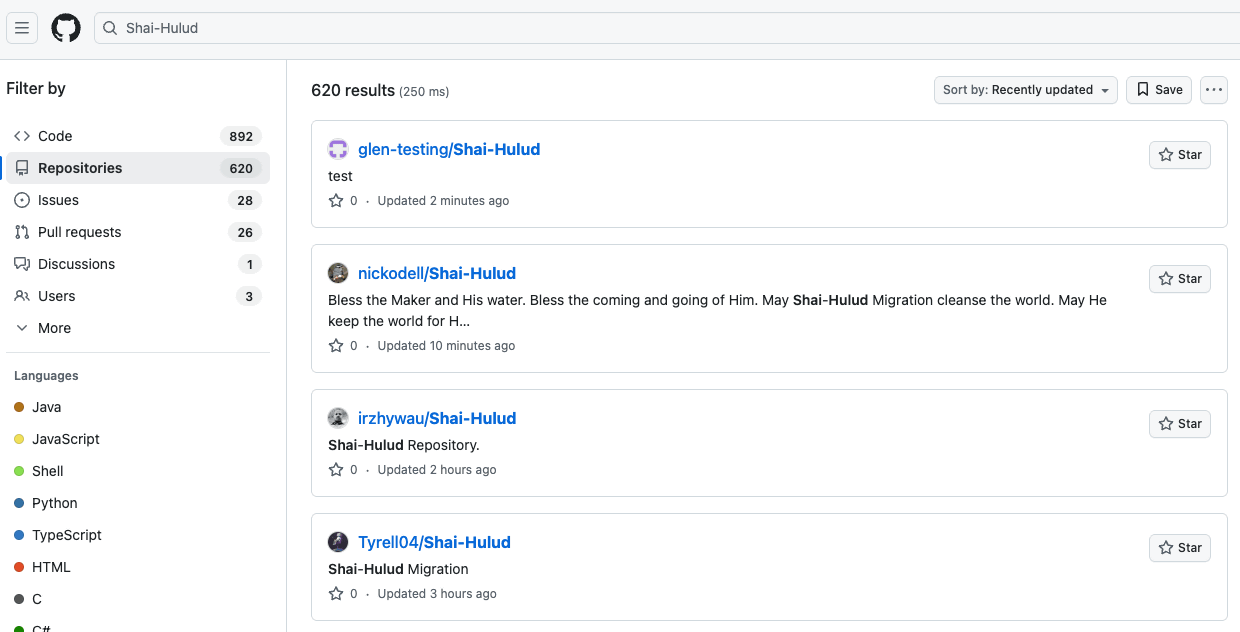The height and width of the screenshot is (632, 1240).
Task: Click the Shai-Hulud search input field
Action: click(600, 28)
